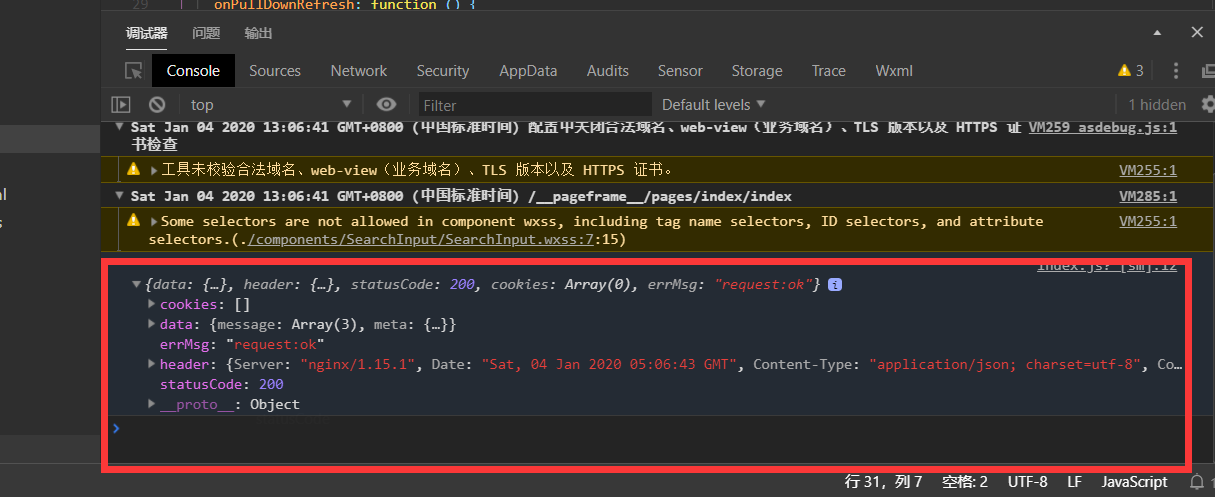Click the UTF-8 encoding indicator
Screen dimensions: 1215x497
tap(1027, 482)
